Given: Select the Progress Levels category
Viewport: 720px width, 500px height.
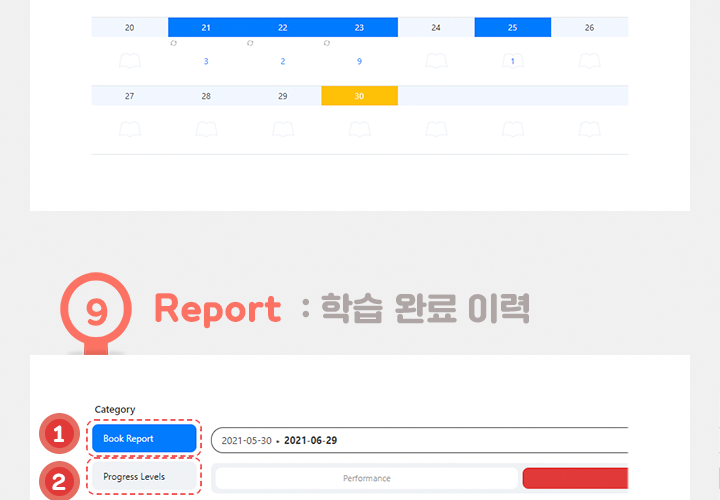Looking at the screenshot, I should click(144, 477).
